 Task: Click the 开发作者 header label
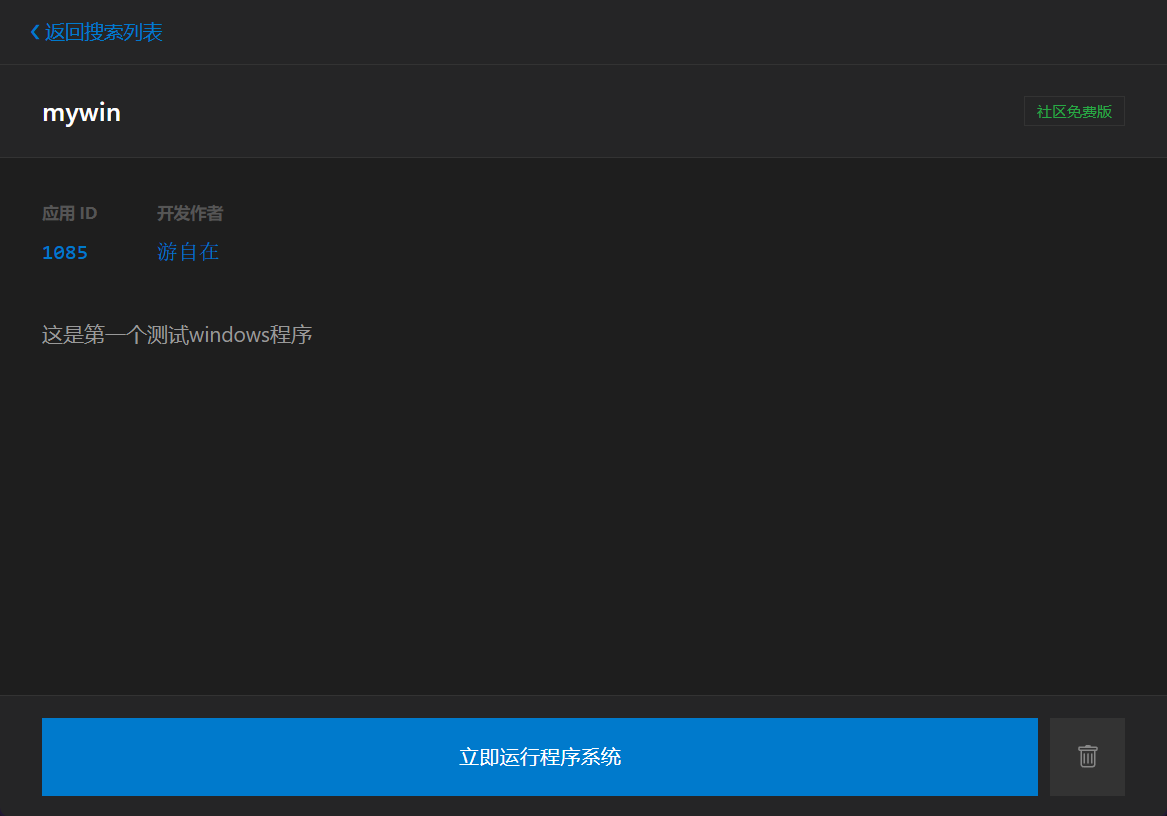pos(190,213)
